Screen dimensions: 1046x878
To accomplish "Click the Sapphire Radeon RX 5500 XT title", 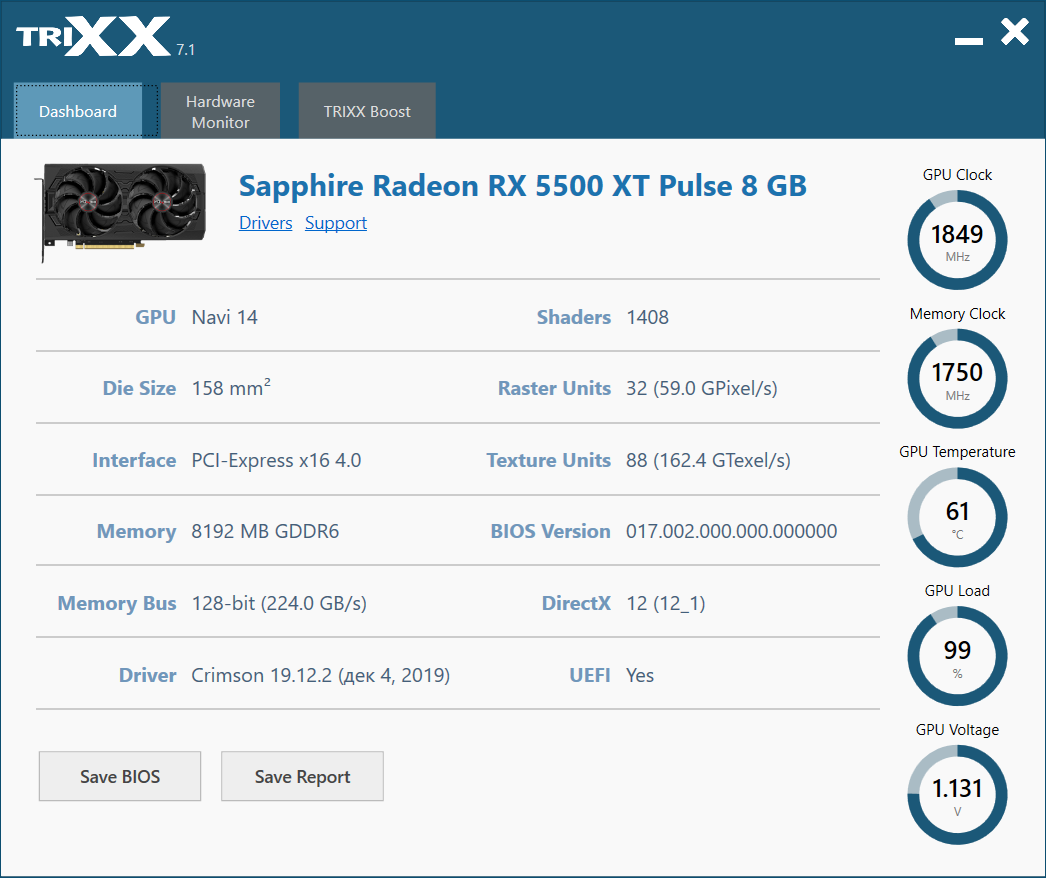I will 523,186.
